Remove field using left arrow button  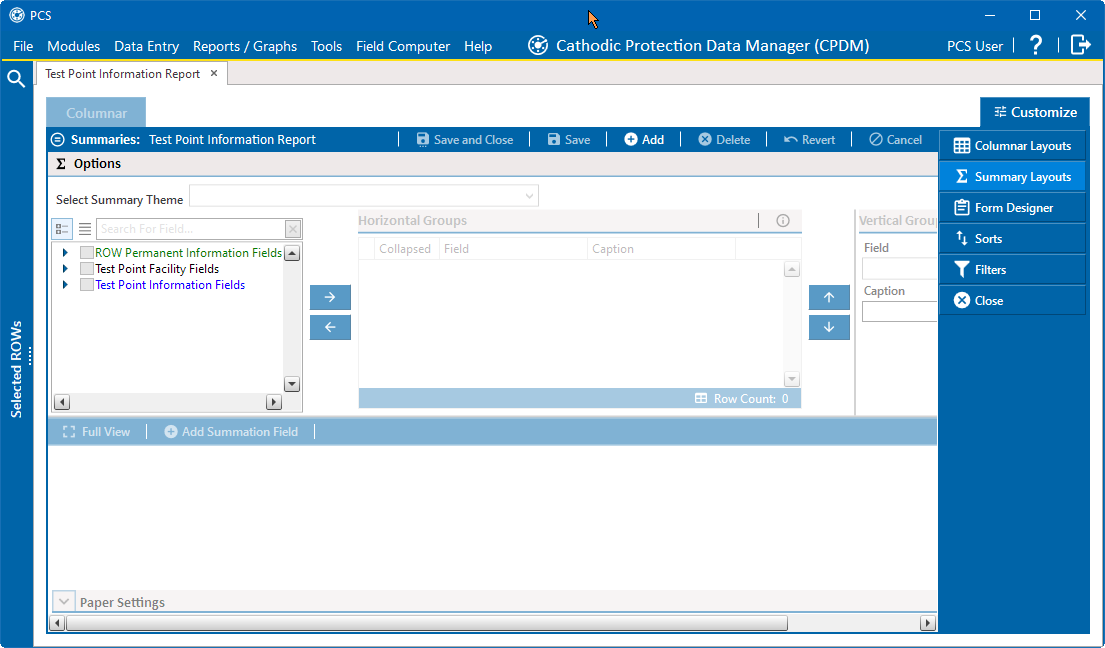point(330,327)
